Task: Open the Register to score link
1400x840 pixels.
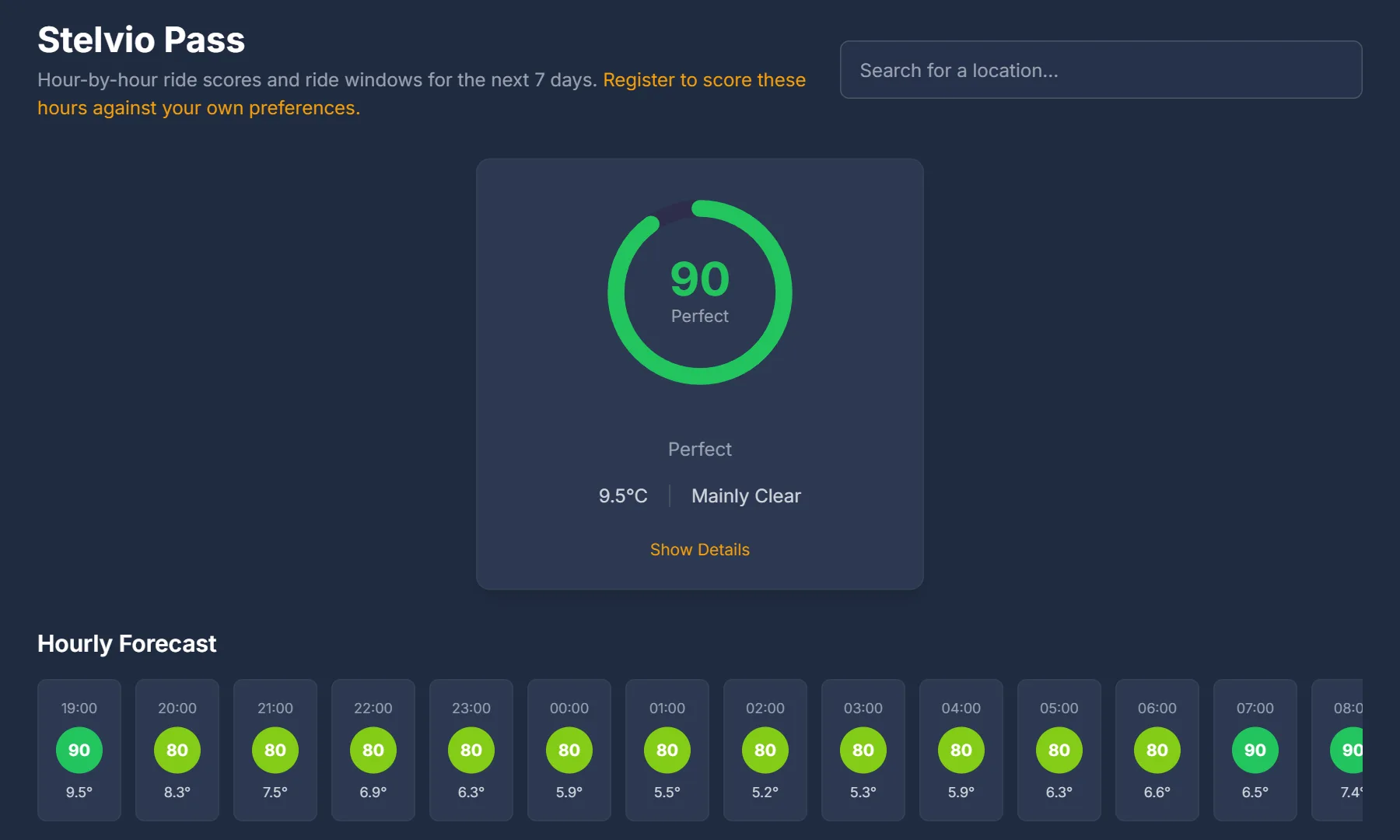Action: (x=422, y=93)
